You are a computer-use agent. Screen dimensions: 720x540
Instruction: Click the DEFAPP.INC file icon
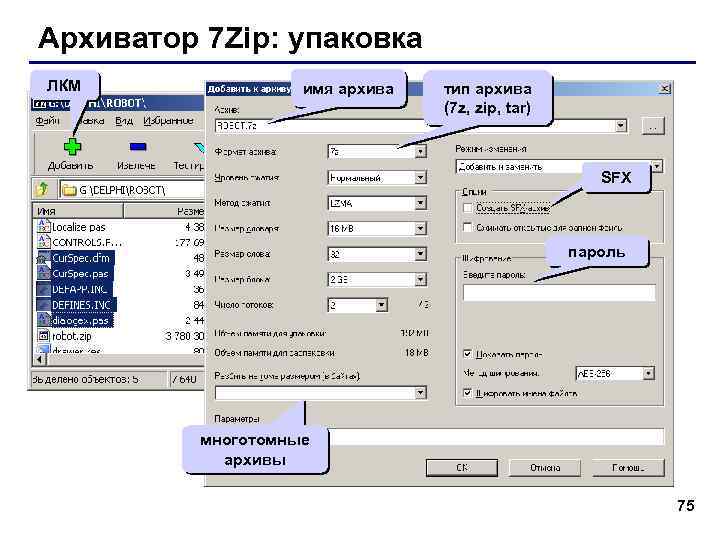coord(43,289)
